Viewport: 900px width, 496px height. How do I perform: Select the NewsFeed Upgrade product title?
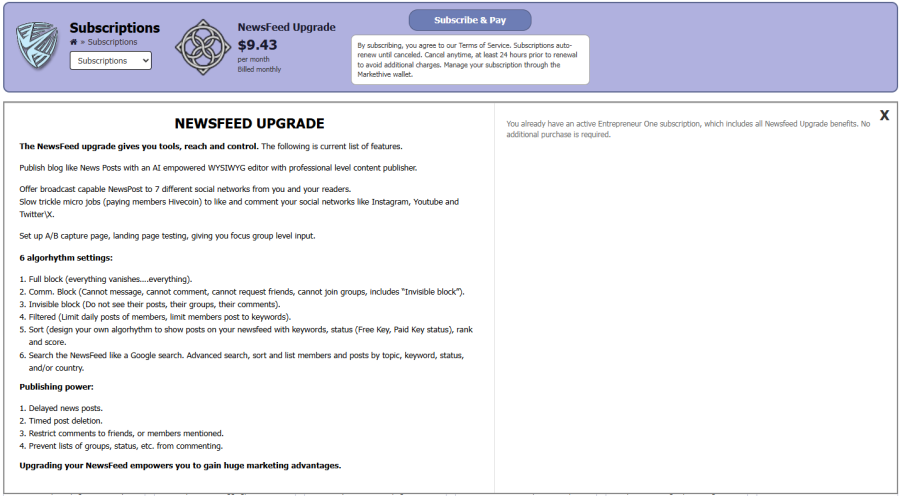point(286,27)
